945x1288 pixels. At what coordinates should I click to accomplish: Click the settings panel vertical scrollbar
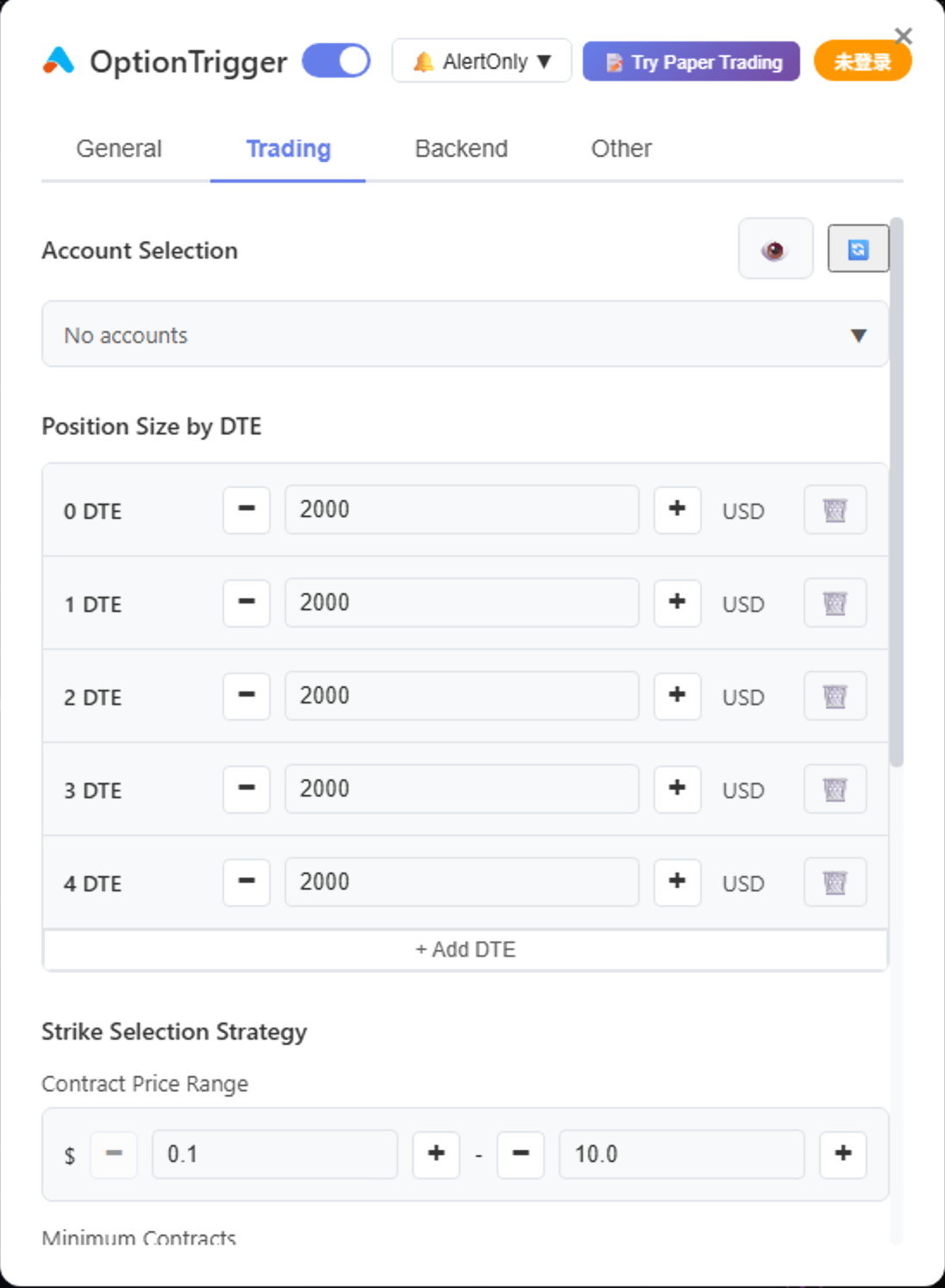point(897,491)
